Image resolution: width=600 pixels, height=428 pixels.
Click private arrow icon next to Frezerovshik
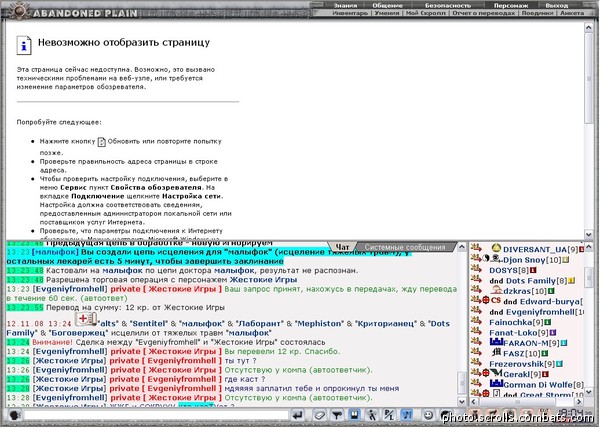476,362
